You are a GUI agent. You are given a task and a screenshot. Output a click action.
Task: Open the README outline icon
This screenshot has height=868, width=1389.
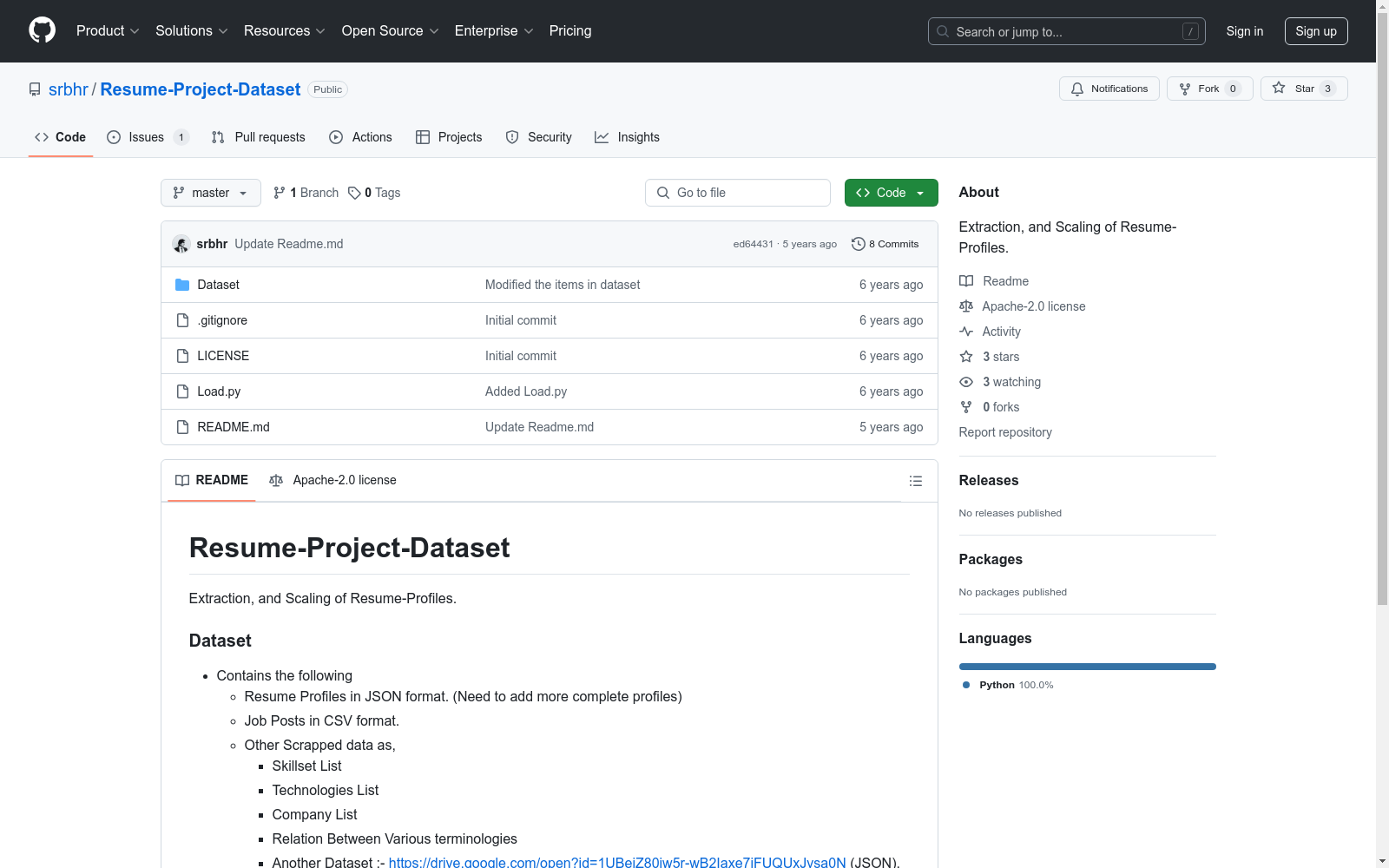coord(916,481)
